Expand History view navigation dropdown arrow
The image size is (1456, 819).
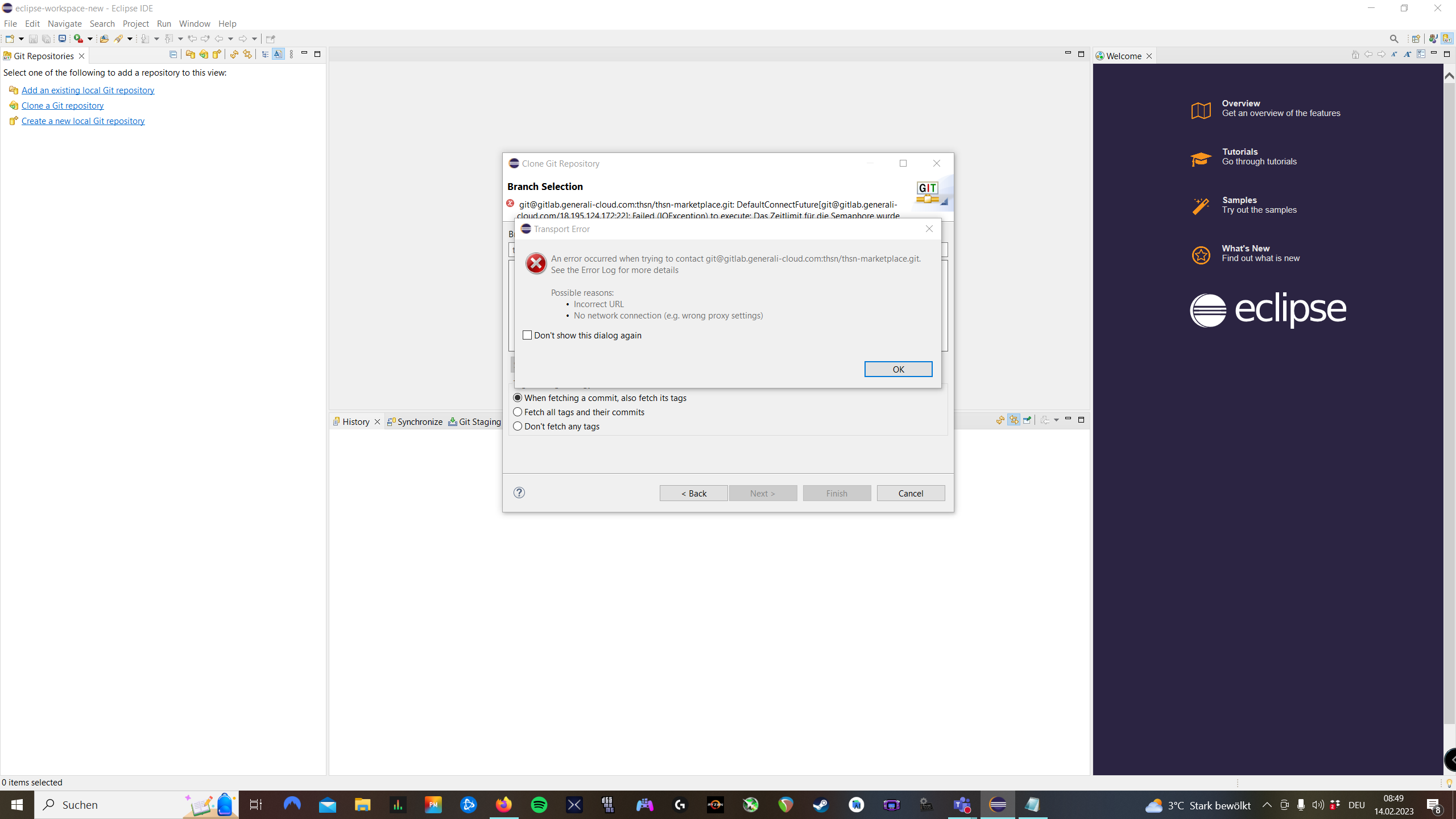[1056, 420]
